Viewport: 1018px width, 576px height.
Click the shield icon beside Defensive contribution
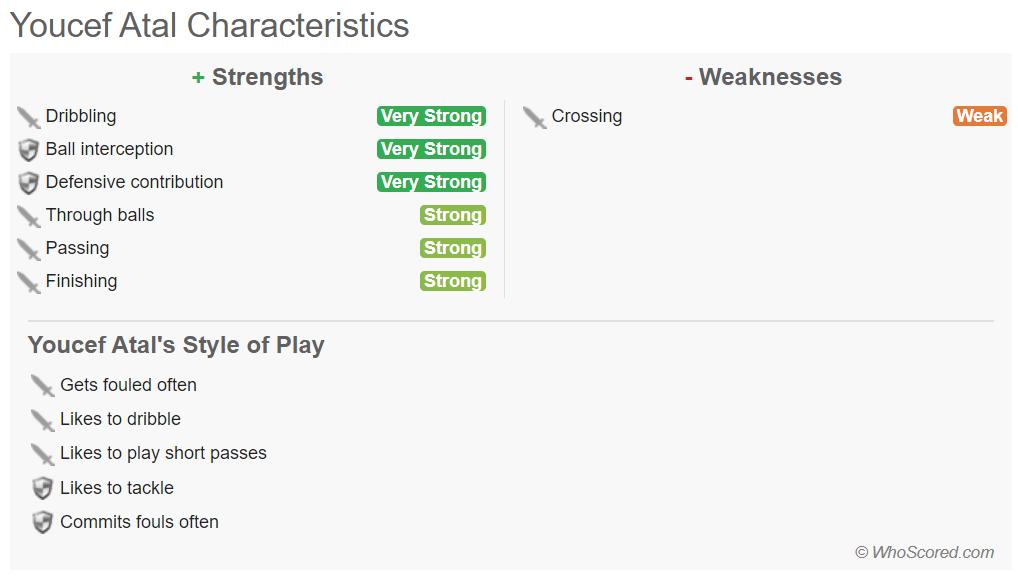(x=28, y=183)
